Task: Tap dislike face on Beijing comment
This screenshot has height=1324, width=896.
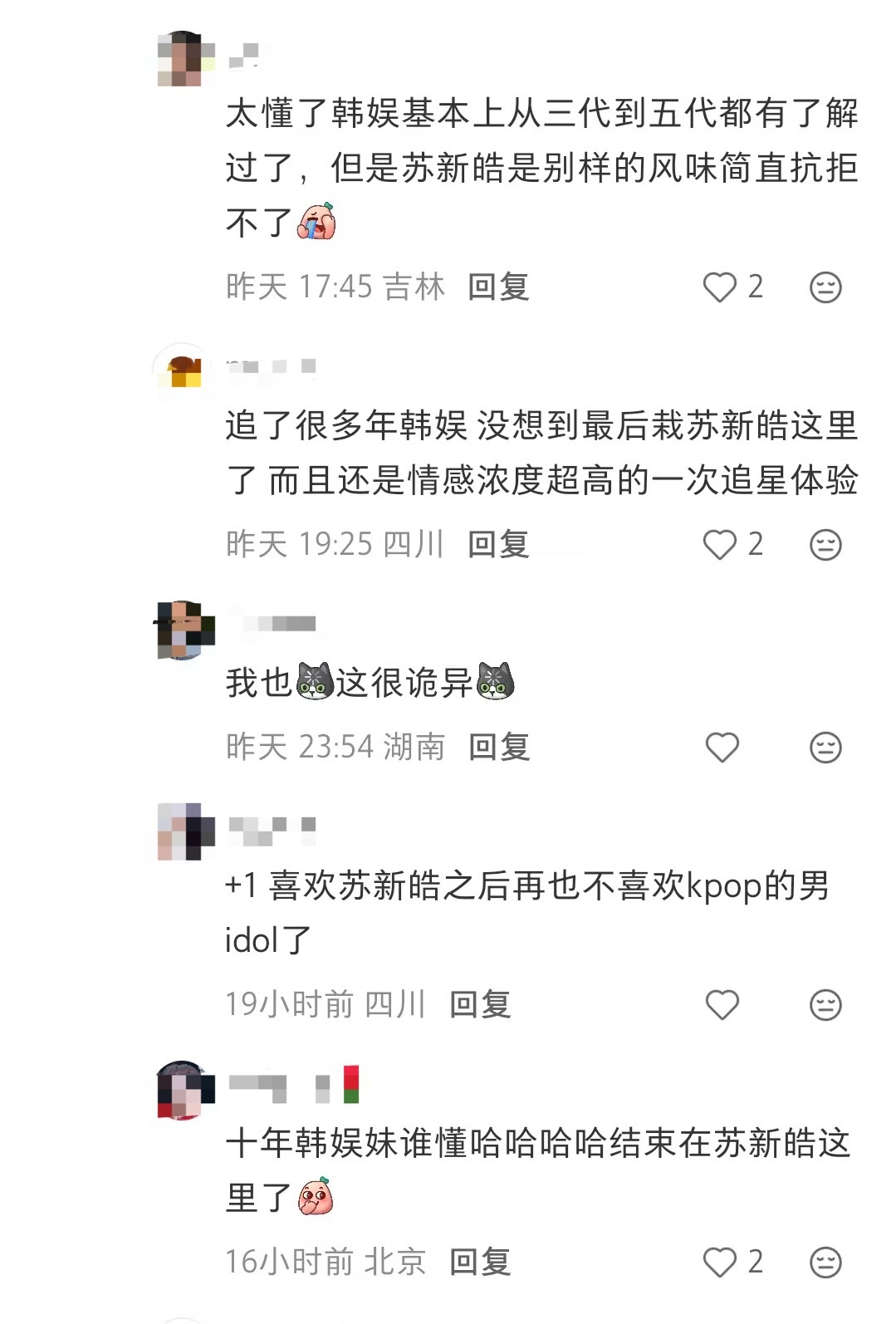Action: [825, 1263]
